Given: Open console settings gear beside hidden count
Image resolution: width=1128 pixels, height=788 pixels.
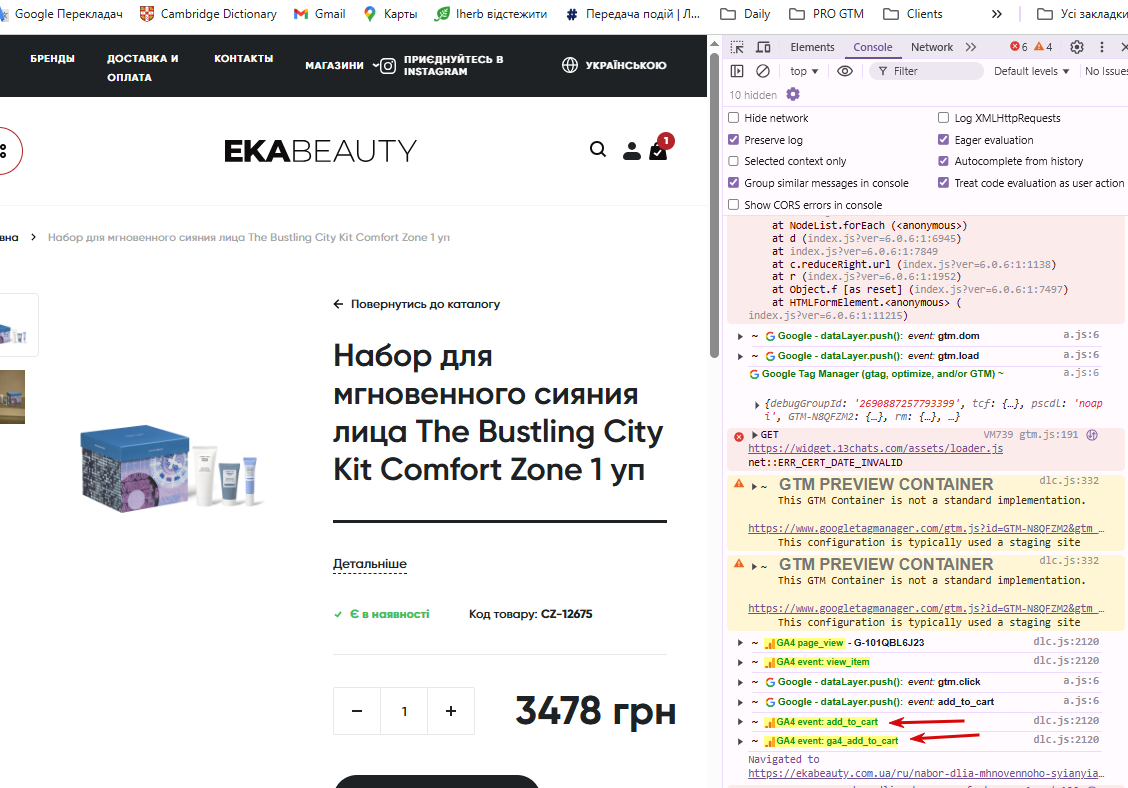Looking at the screenshot, I should click(793, 94).
